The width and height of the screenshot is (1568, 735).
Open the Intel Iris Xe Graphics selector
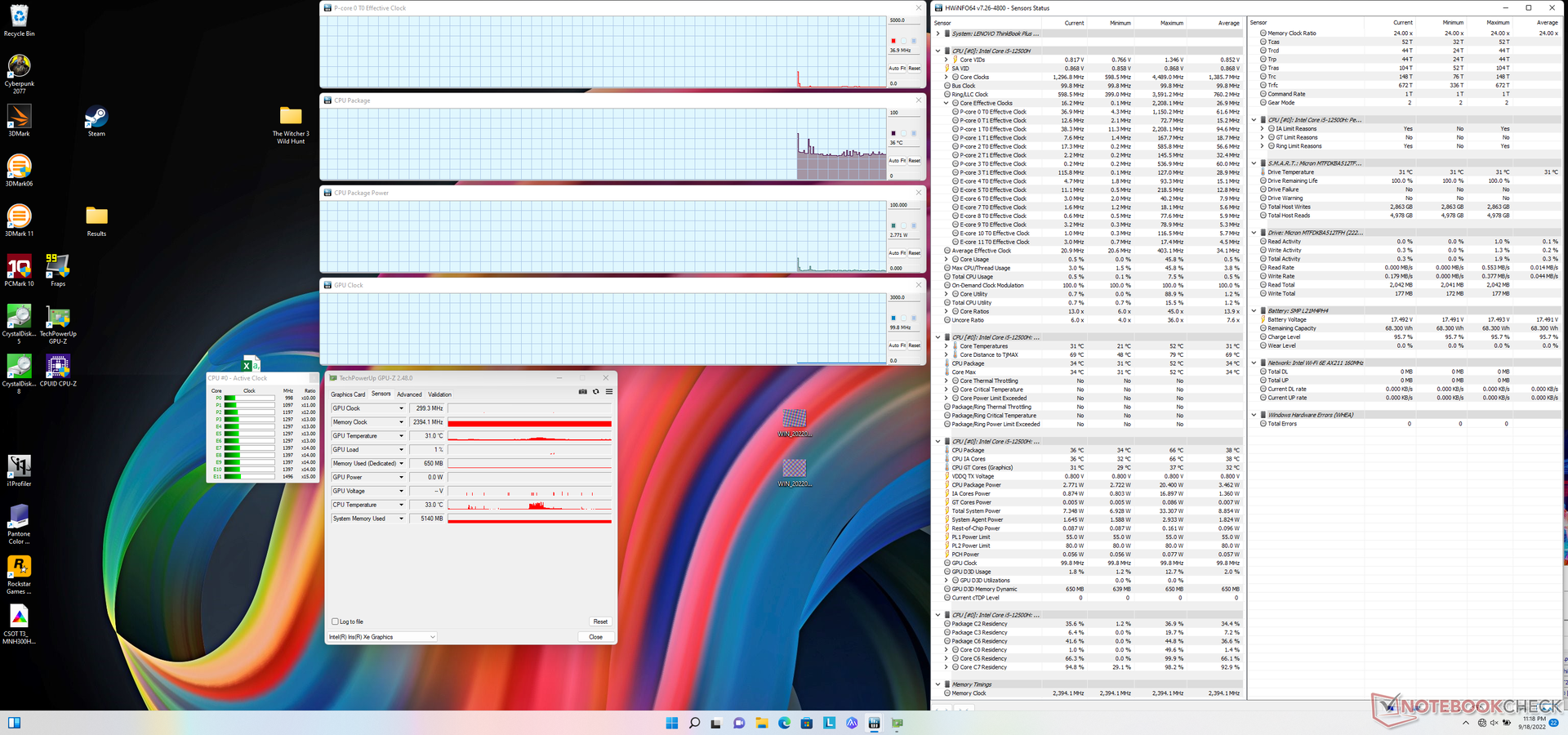coord(382,637)
